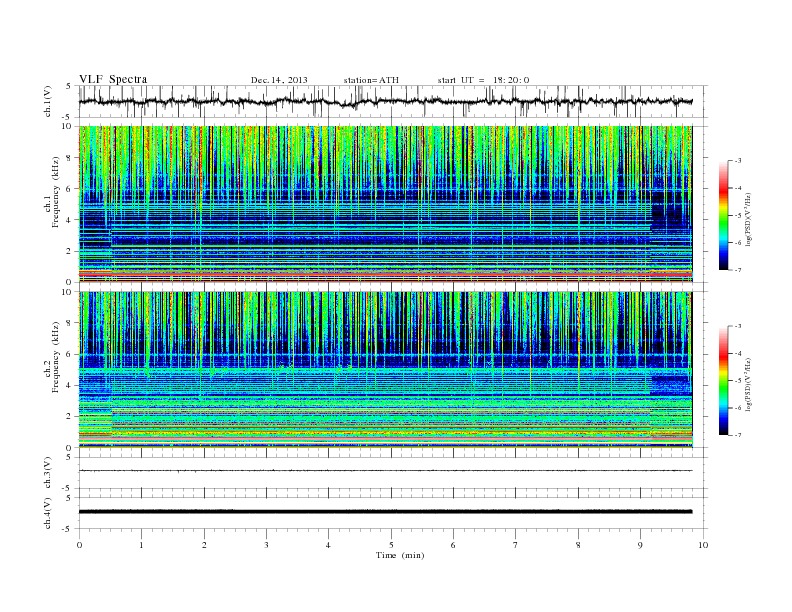This screenshot has height=612, width=792.
Task: Click the "9" tick on time axis
Action: [640, 545]
